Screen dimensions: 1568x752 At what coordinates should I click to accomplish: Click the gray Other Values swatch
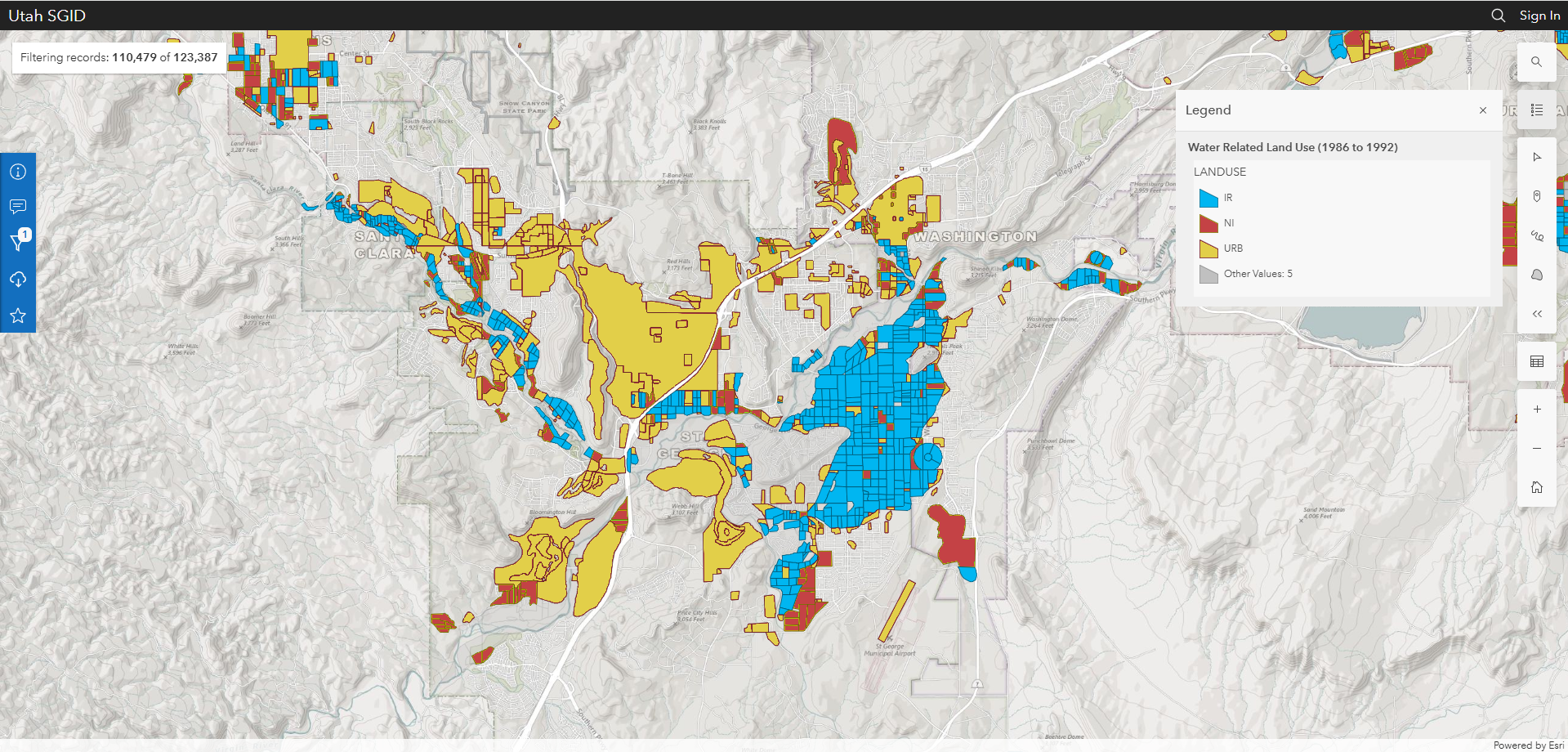(1208, 274)
